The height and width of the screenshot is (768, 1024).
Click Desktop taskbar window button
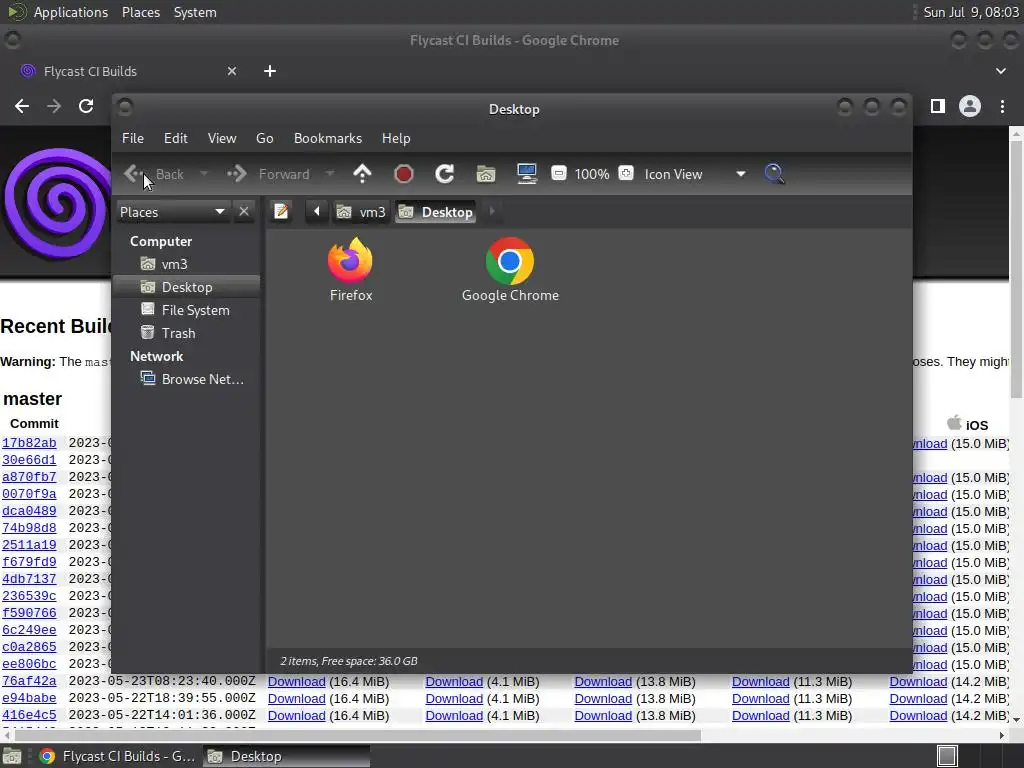pos(287,756)
